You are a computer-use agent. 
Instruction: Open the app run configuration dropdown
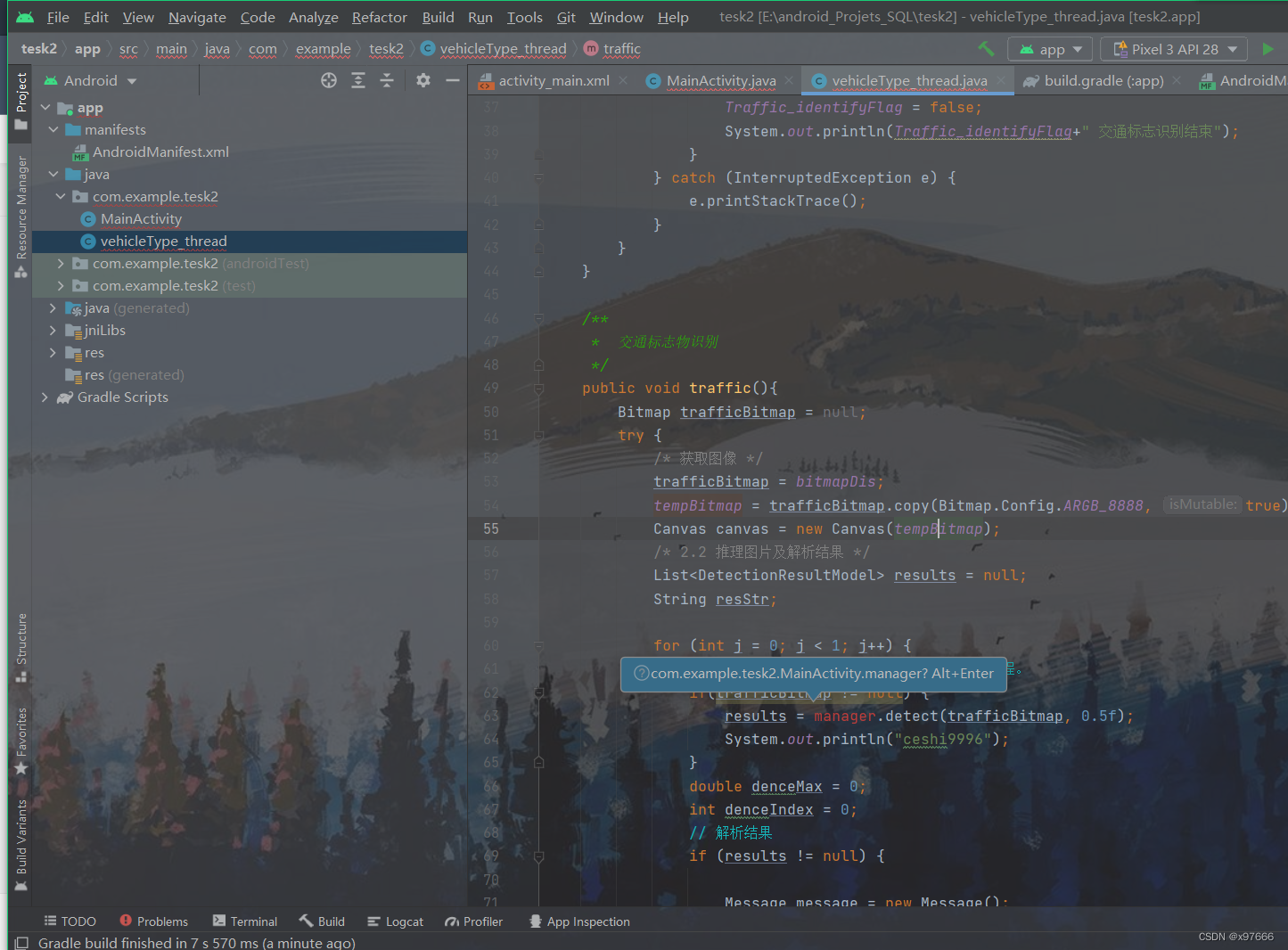tap(1051, 49)
